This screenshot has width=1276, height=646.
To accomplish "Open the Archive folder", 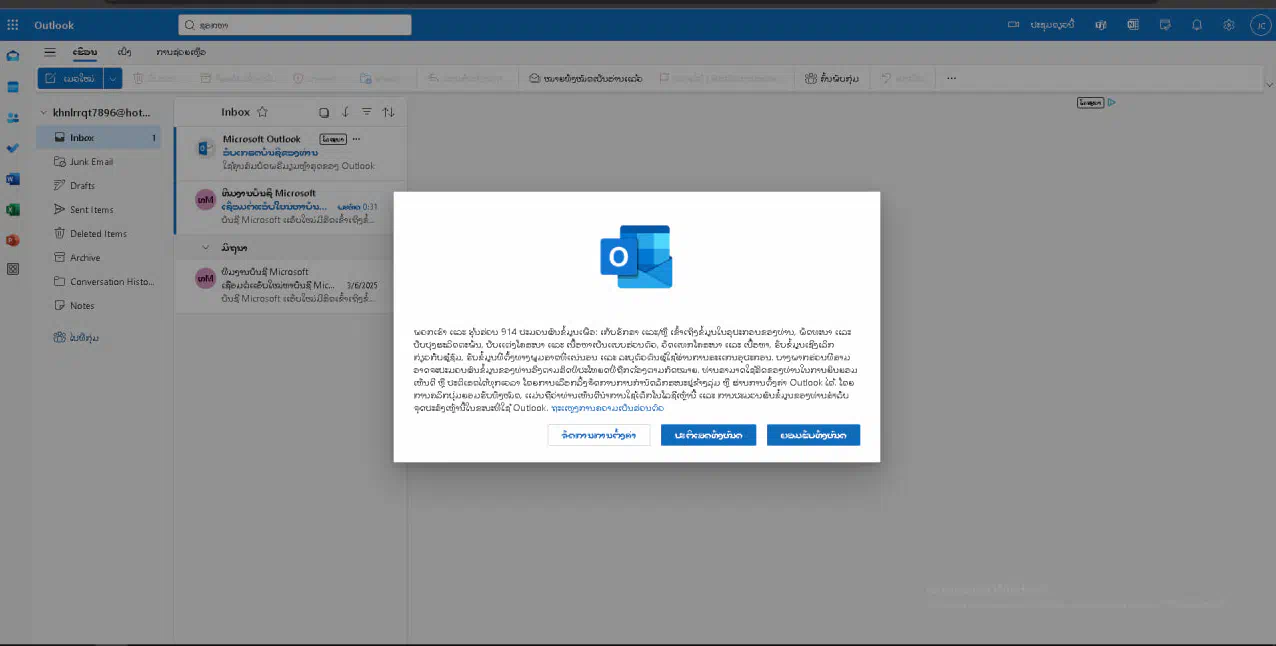I will 98,258.
